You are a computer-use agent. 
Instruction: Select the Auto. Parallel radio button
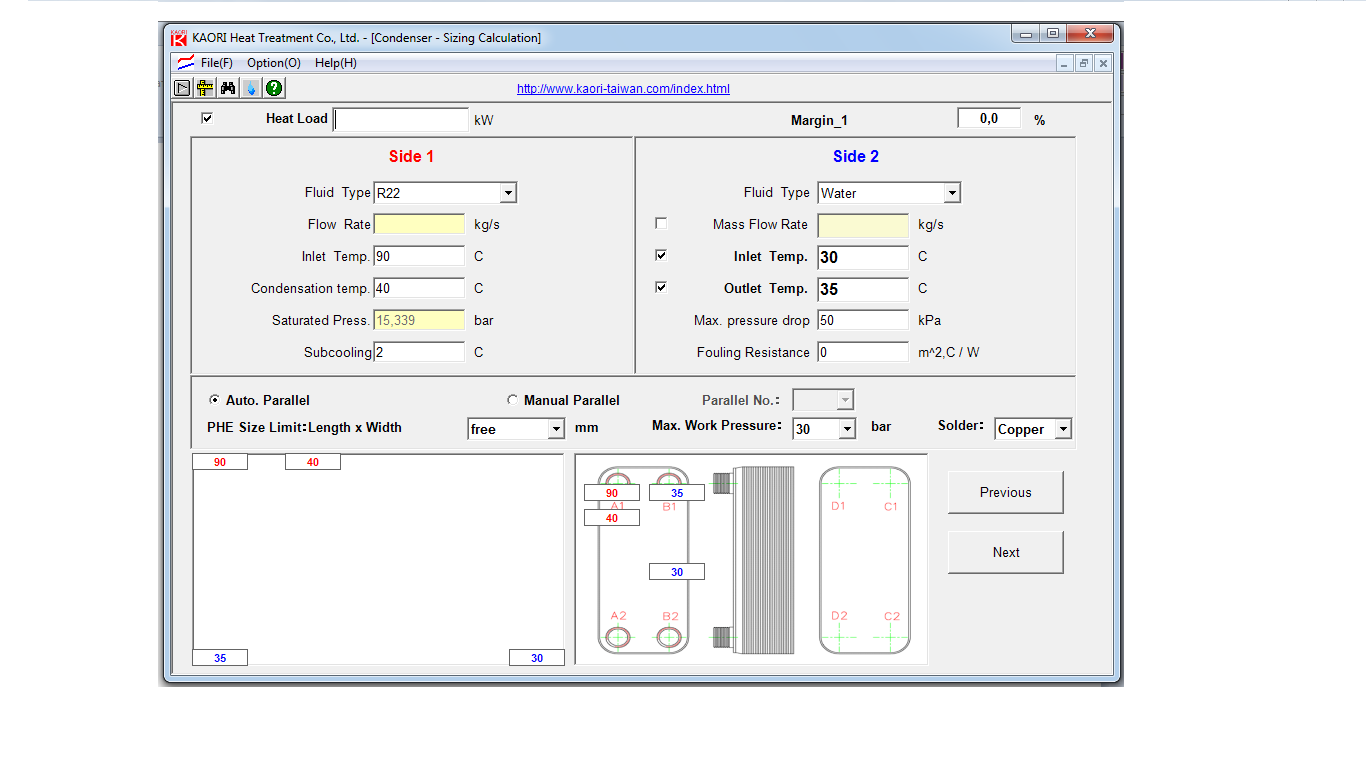[x=214, y=399]
